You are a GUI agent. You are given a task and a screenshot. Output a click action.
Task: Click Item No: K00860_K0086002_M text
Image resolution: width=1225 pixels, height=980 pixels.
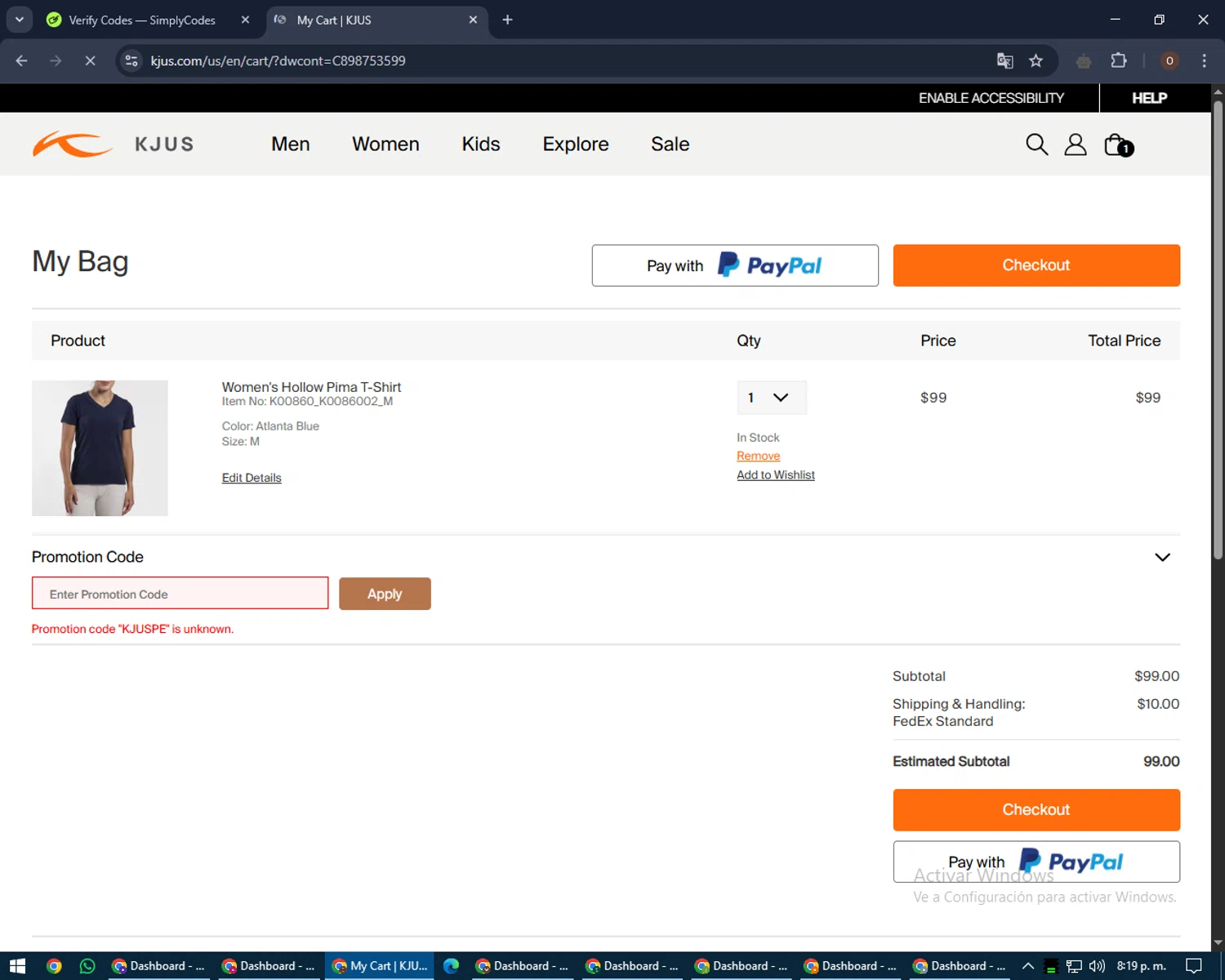click(x=307, y=401)
